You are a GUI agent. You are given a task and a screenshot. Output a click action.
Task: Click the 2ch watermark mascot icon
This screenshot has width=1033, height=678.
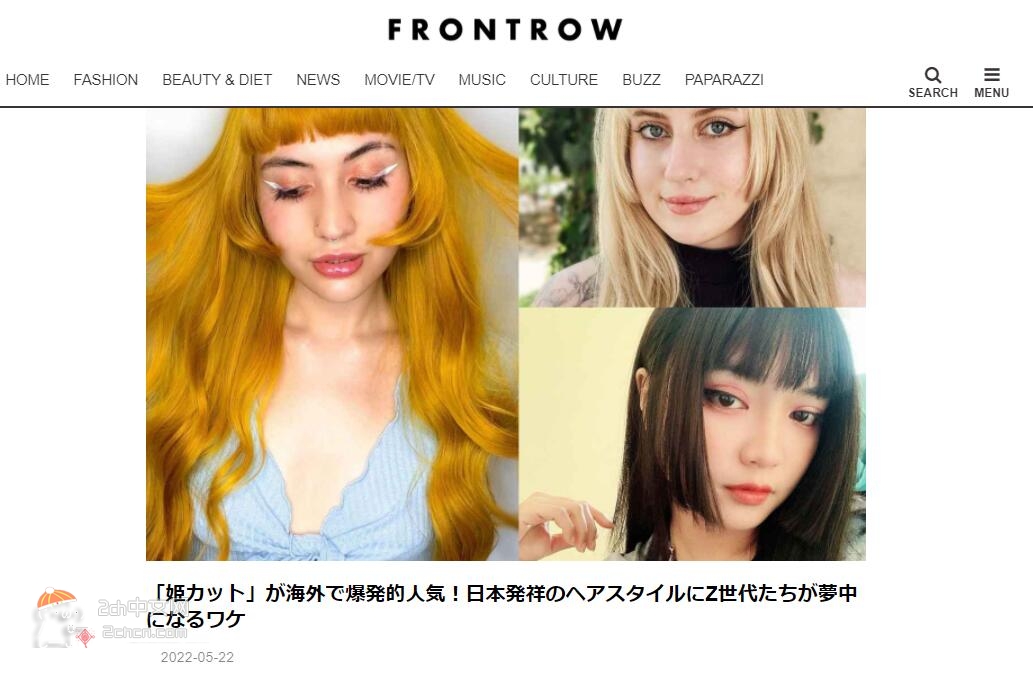point(57,617)
